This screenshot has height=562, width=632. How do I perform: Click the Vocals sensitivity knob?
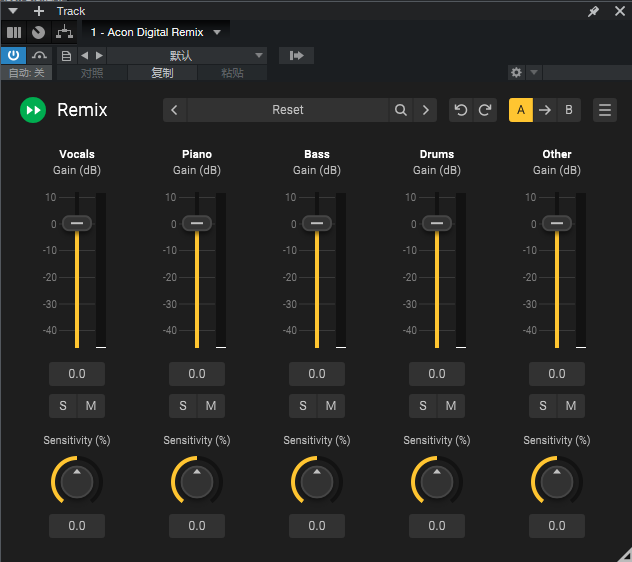coord(77,481)
